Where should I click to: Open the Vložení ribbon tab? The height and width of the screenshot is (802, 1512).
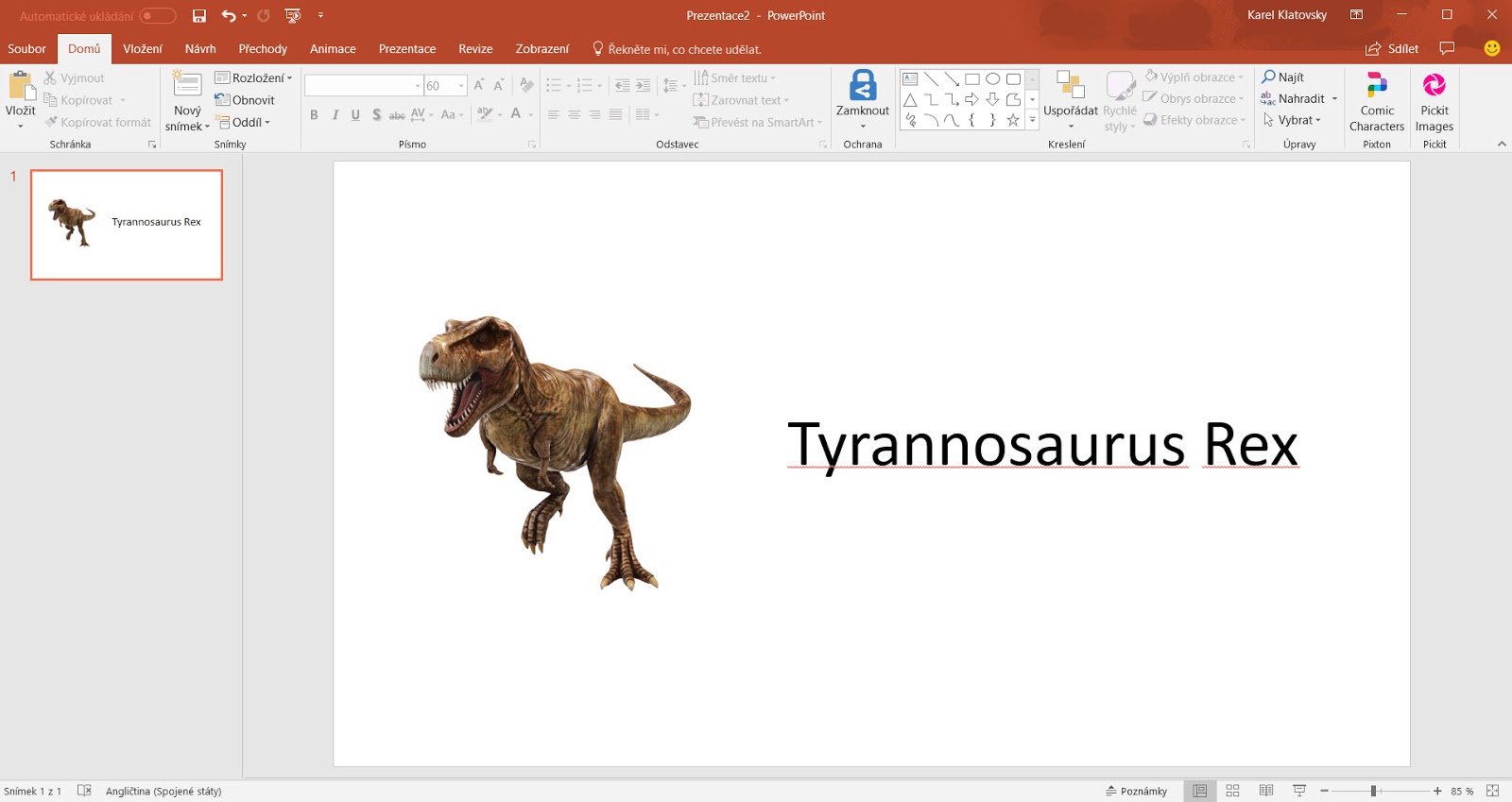143,49
